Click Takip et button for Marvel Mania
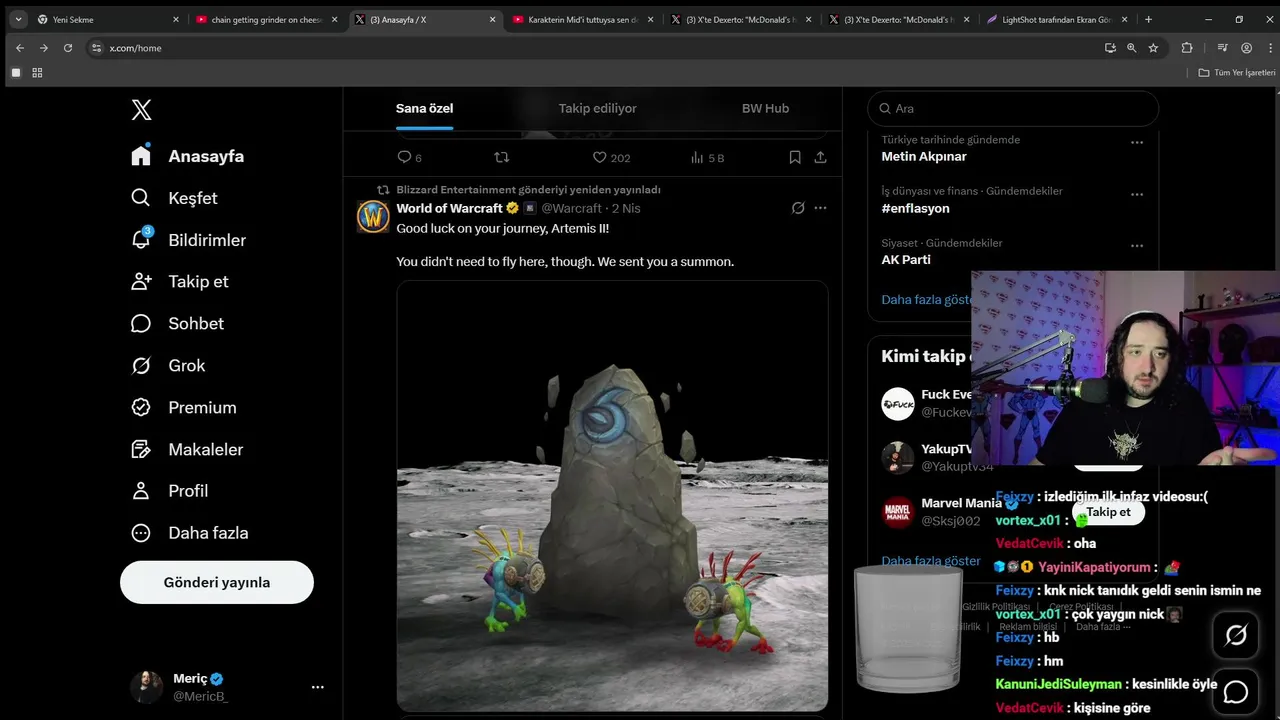 (1108, 512)
